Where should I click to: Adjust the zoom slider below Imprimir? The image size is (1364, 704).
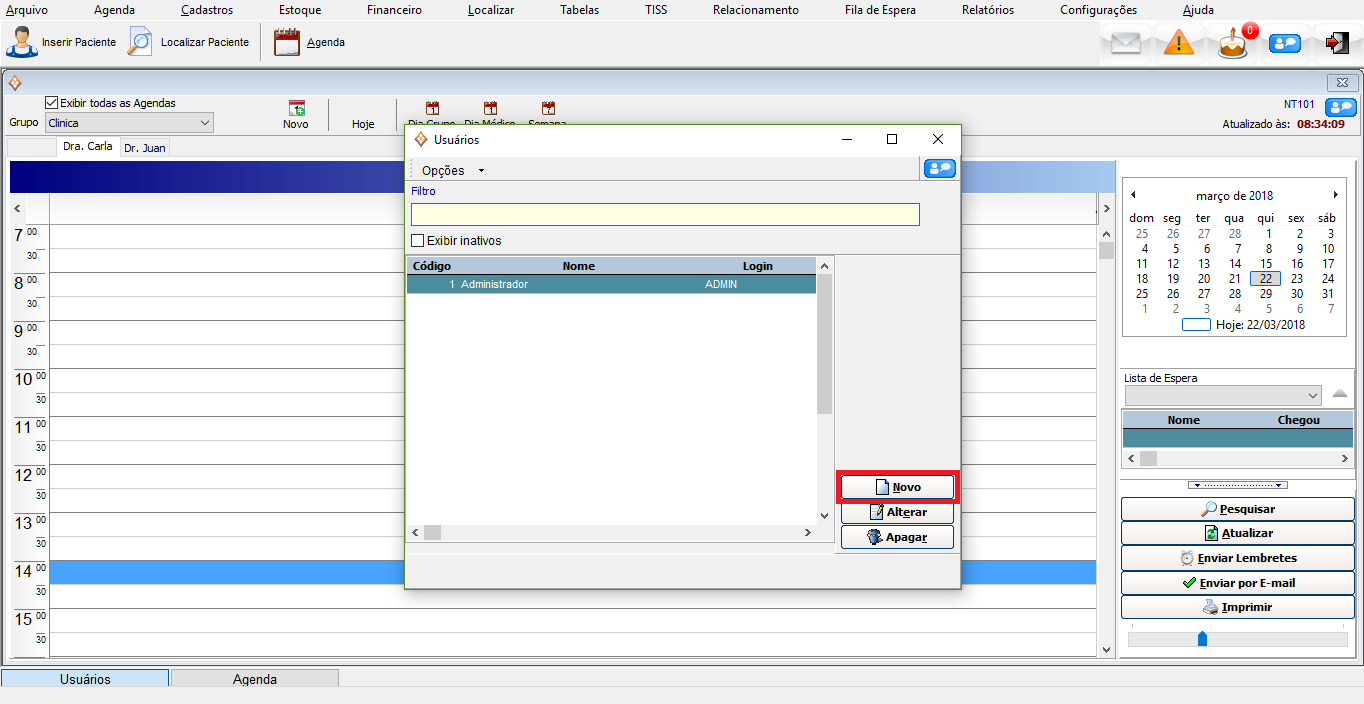pos(1202,639)
